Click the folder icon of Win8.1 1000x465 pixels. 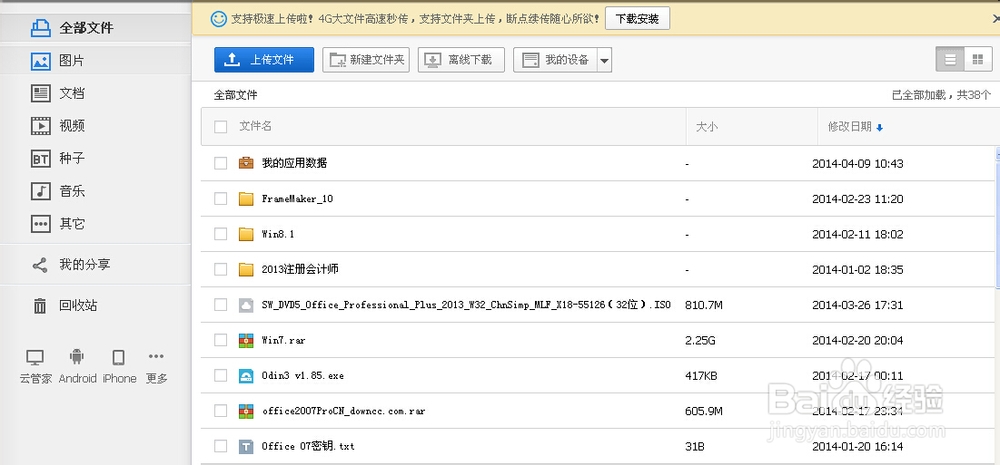pos(246,234)
